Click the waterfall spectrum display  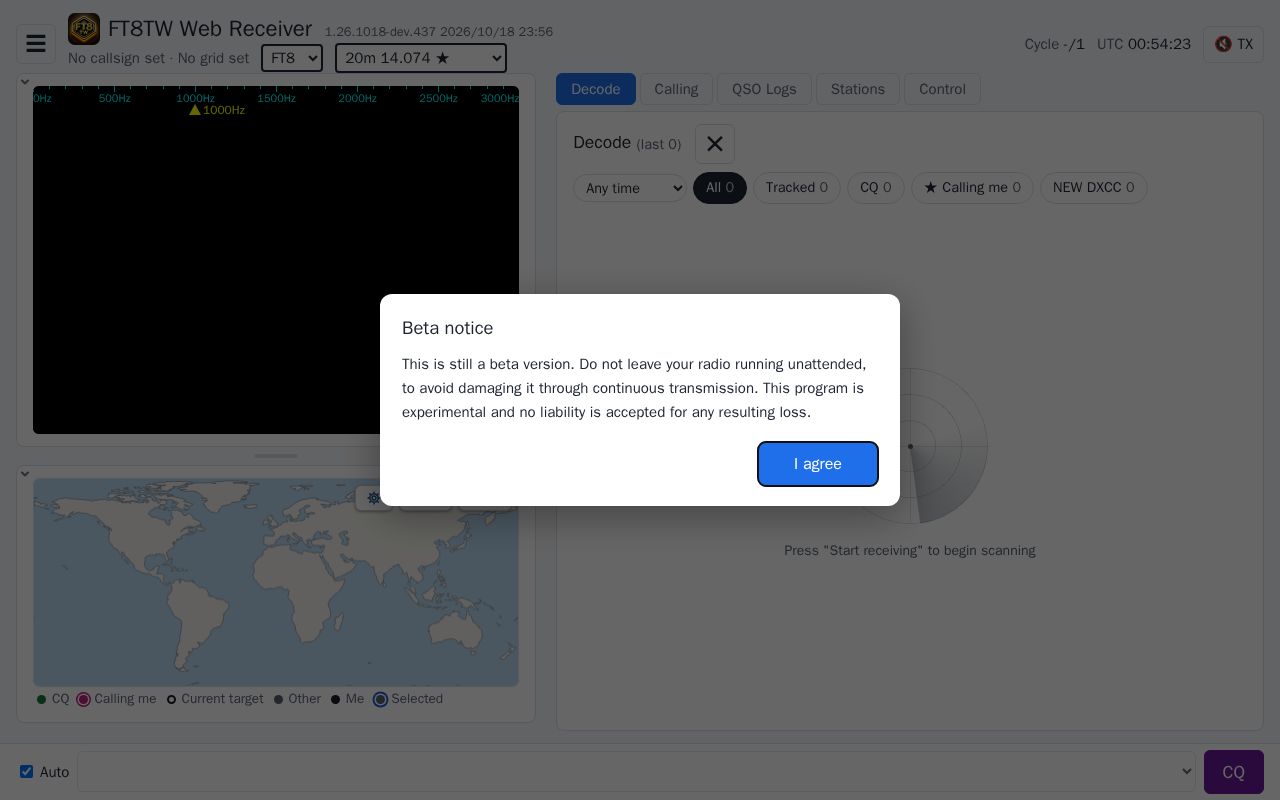pyautogui.click(x=276, y=260)
